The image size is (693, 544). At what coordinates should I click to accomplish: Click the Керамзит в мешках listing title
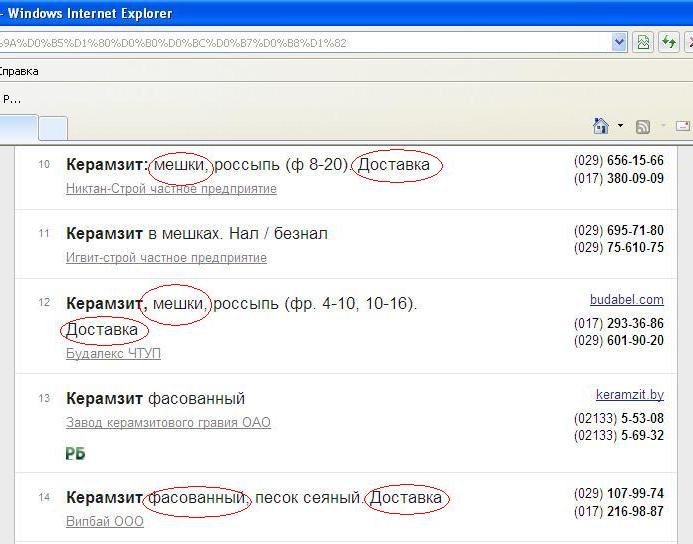(196, 233)
